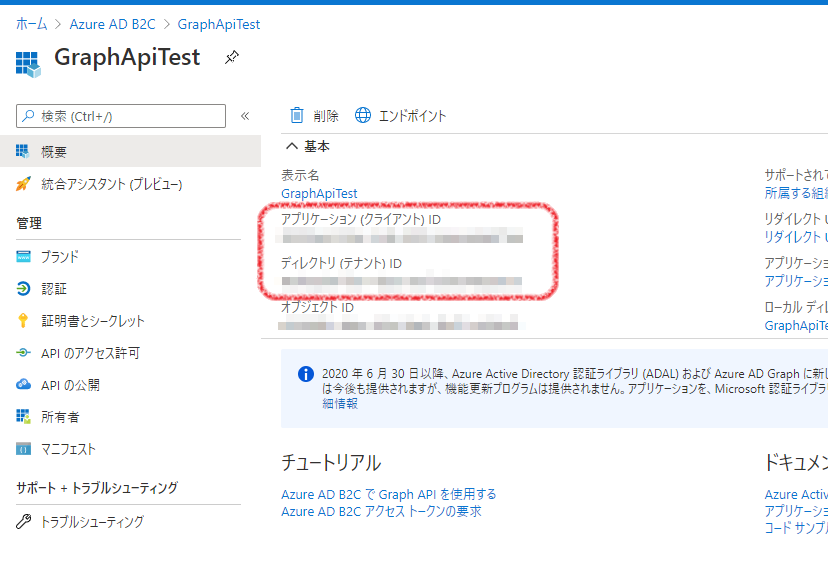Image resolution: width=828 pixels, height=573 pixels.
Task: Click the ブランド branding icon
Action: pos(23,257)
